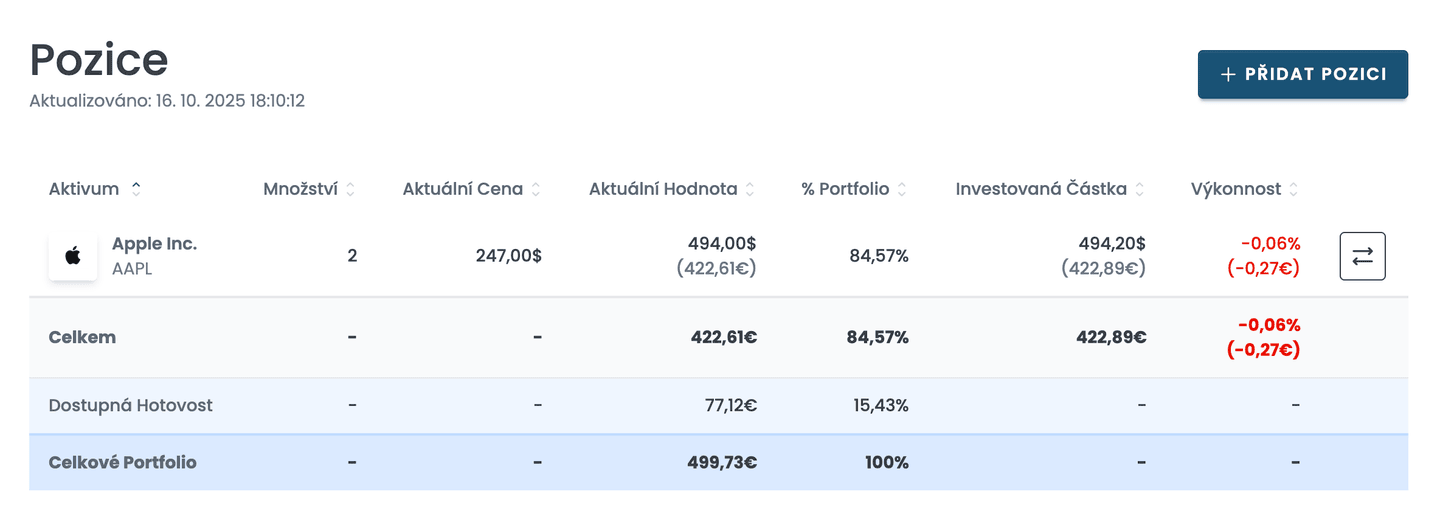Screen dimensions: 1440x510
Task: Click the 77,12€ available cash value
Action: point(730,405)
